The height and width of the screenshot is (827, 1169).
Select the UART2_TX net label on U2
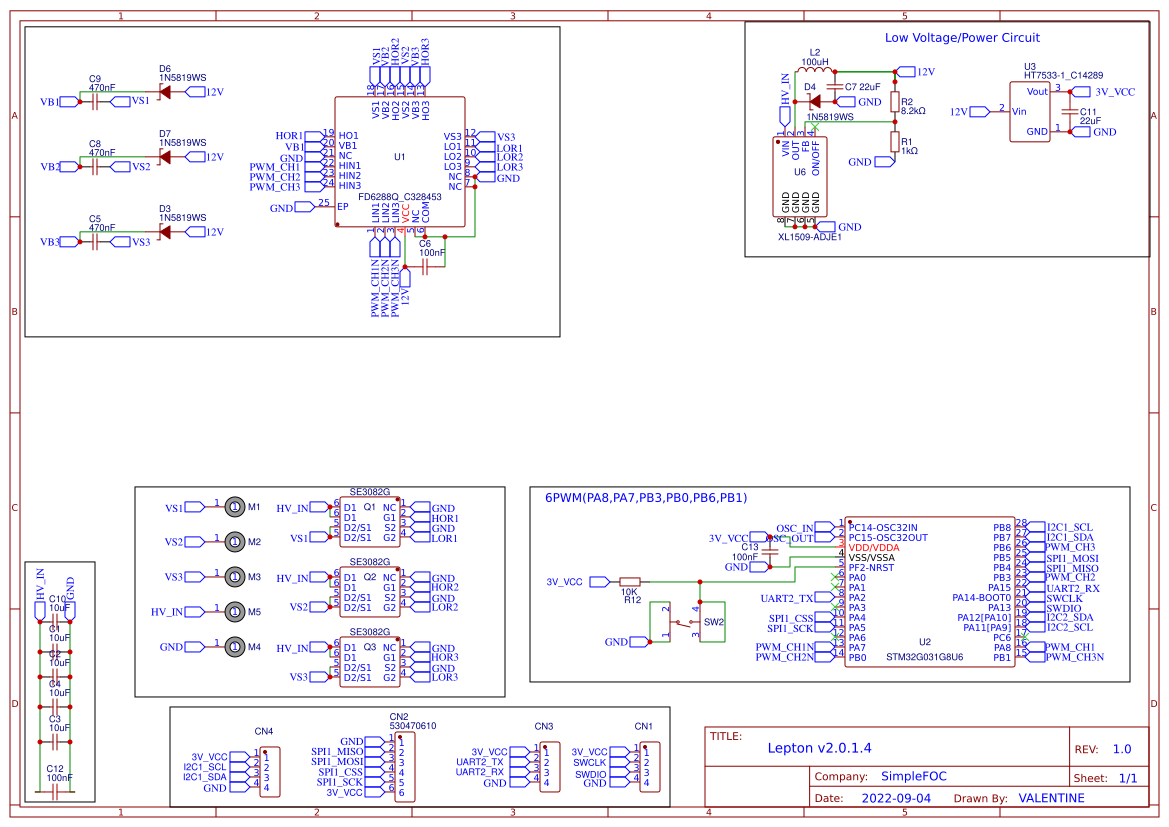tap(786, 598)
